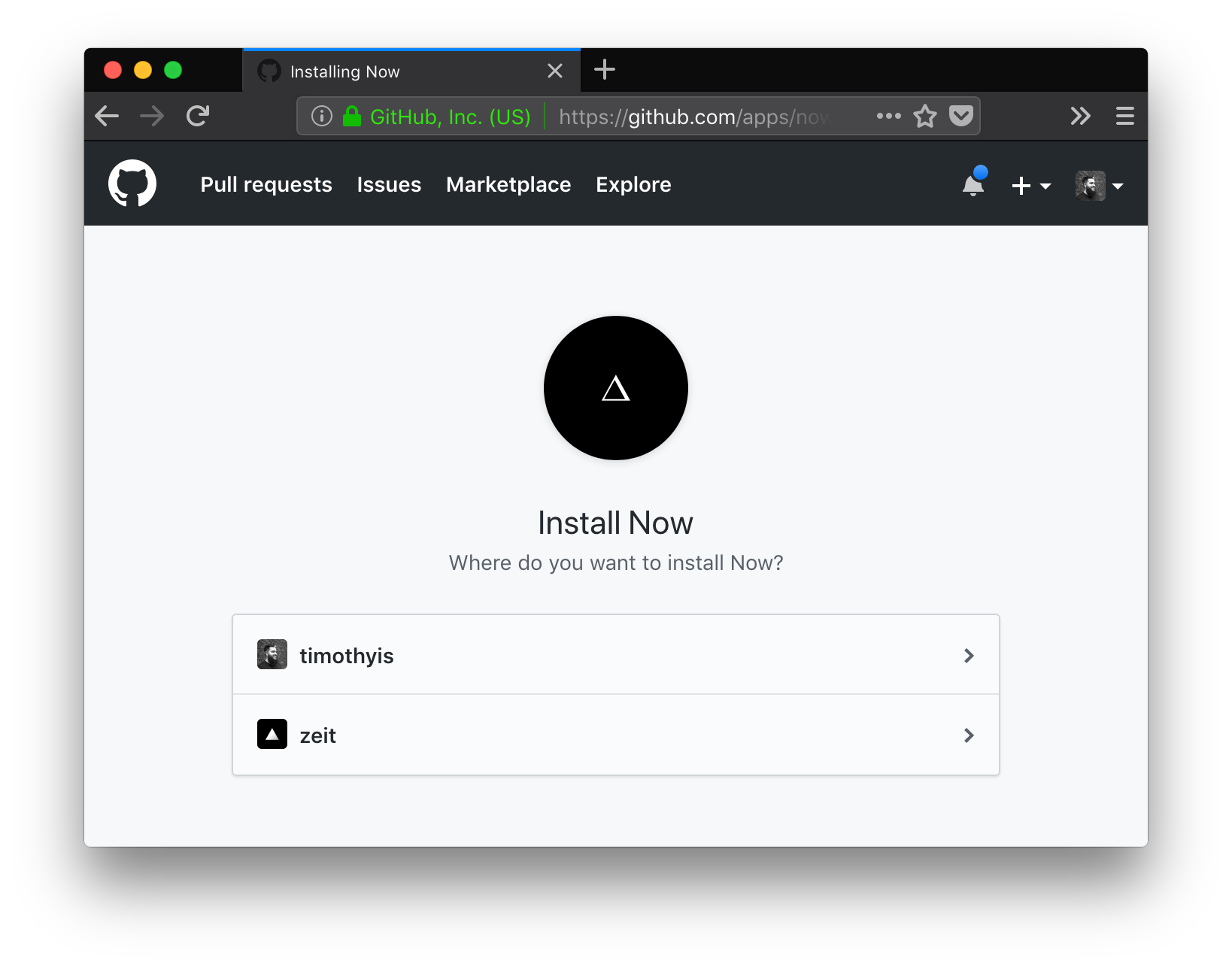Open page actions ellipsis menu
This screenshot has width=1232, height=967.
(x=888, y=116)
